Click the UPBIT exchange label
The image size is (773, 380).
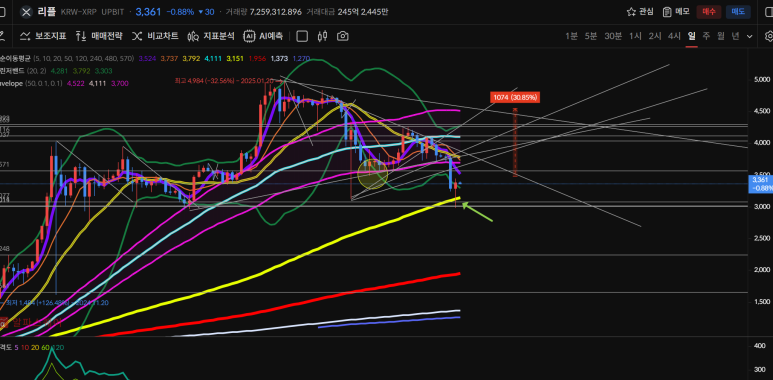(114, 12)
